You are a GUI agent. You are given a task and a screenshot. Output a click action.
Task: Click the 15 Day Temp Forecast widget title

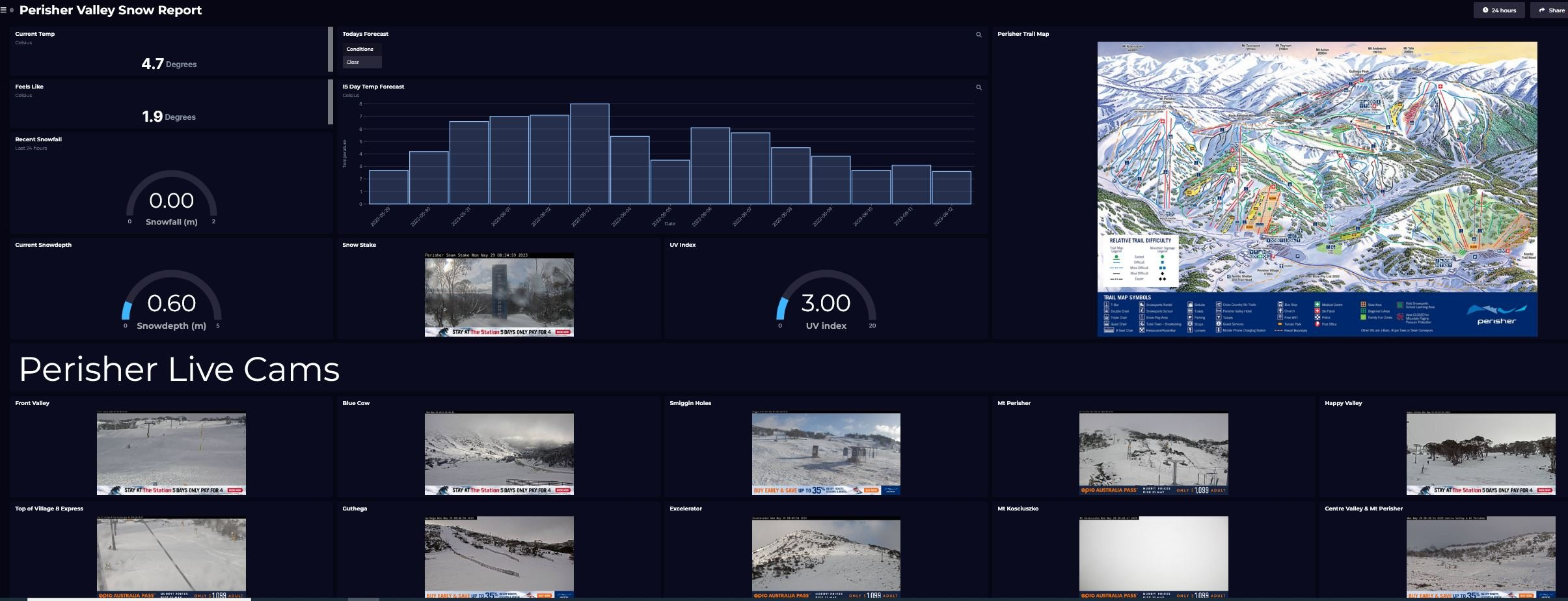click(x=373, y=87)
